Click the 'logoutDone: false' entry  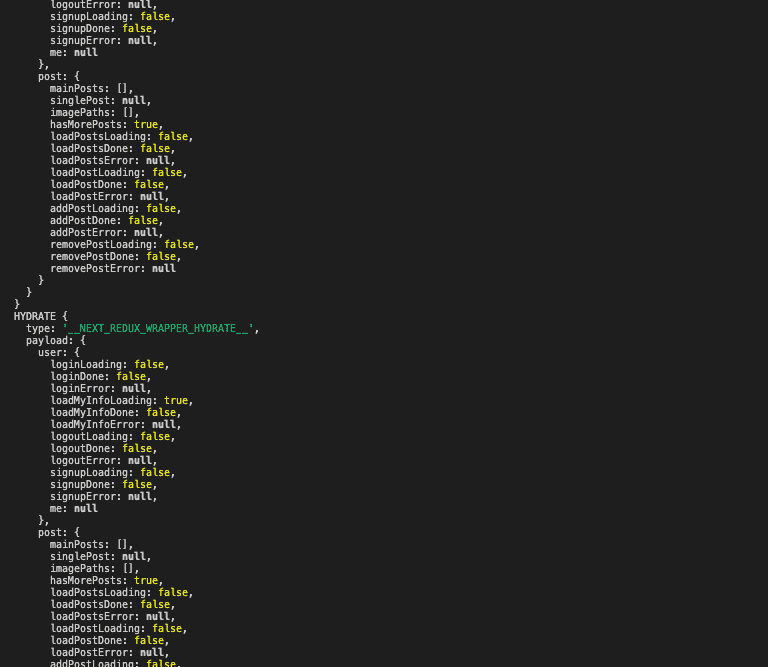point(103,449)
